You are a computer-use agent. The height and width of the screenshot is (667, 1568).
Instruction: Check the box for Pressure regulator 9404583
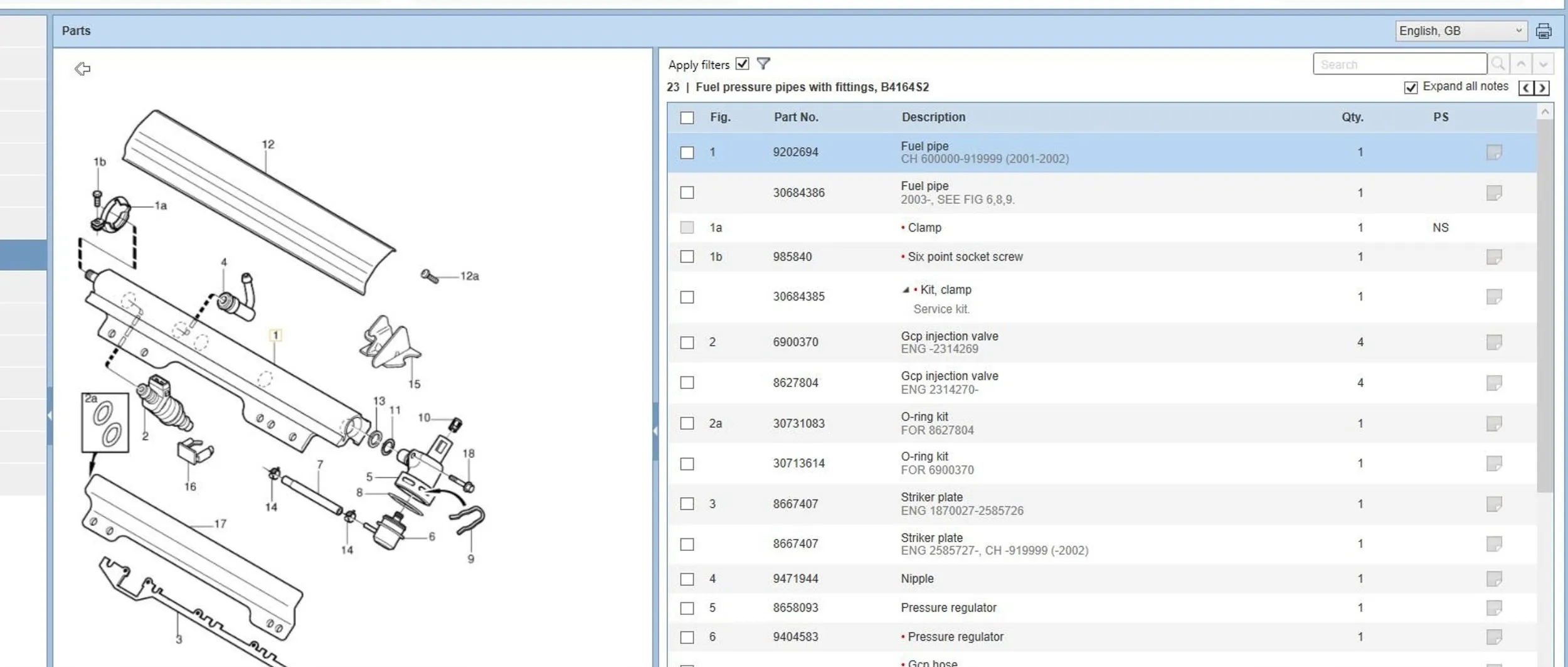687,638
